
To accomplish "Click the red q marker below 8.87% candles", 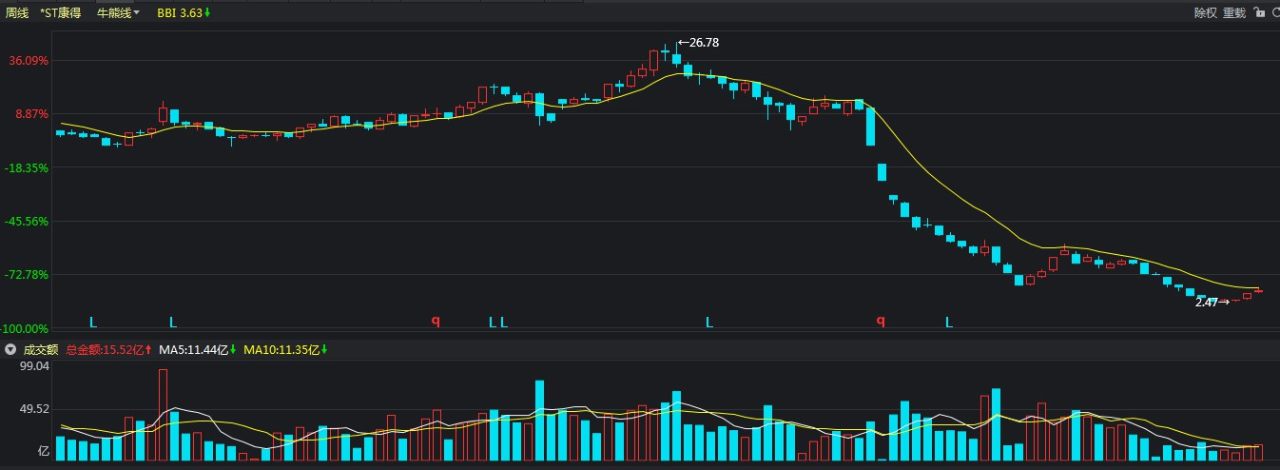I will point(435,321).
